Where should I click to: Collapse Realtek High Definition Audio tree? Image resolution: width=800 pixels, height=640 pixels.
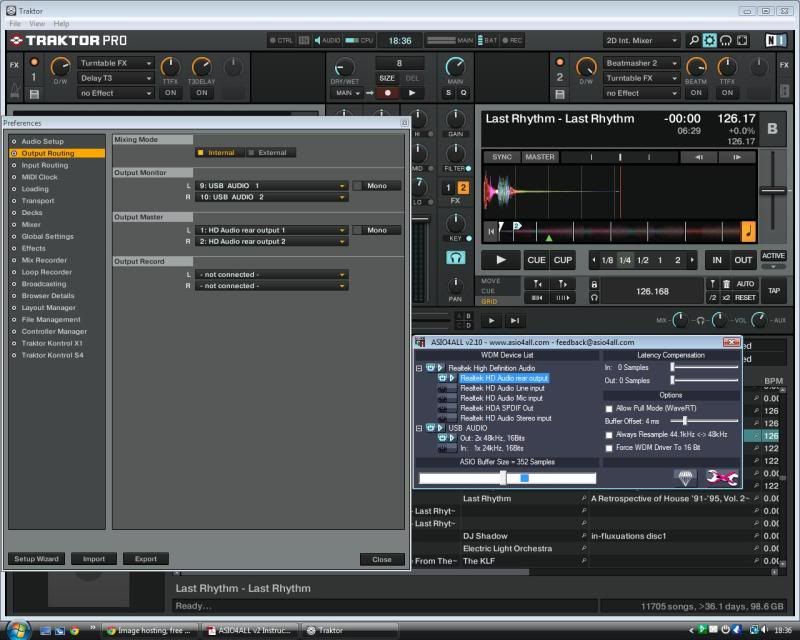point(419,368)
